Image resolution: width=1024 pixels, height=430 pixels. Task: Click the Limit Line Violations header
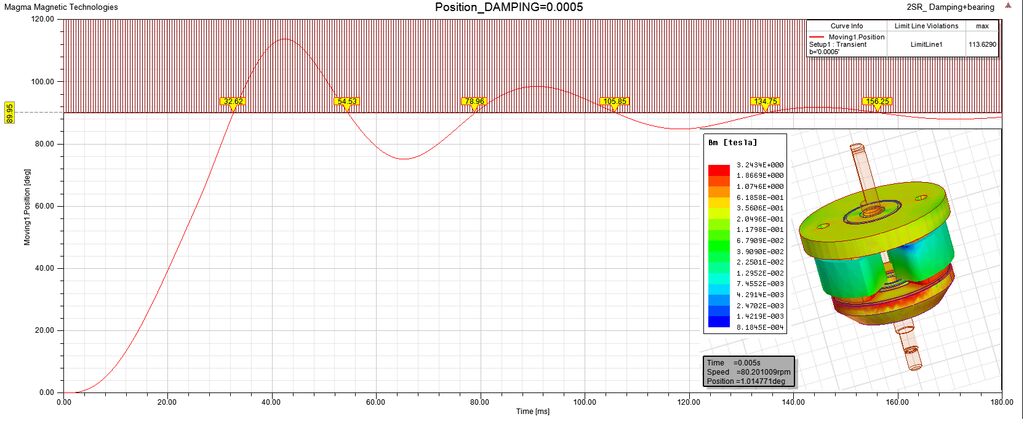click(x=926, y=25)
